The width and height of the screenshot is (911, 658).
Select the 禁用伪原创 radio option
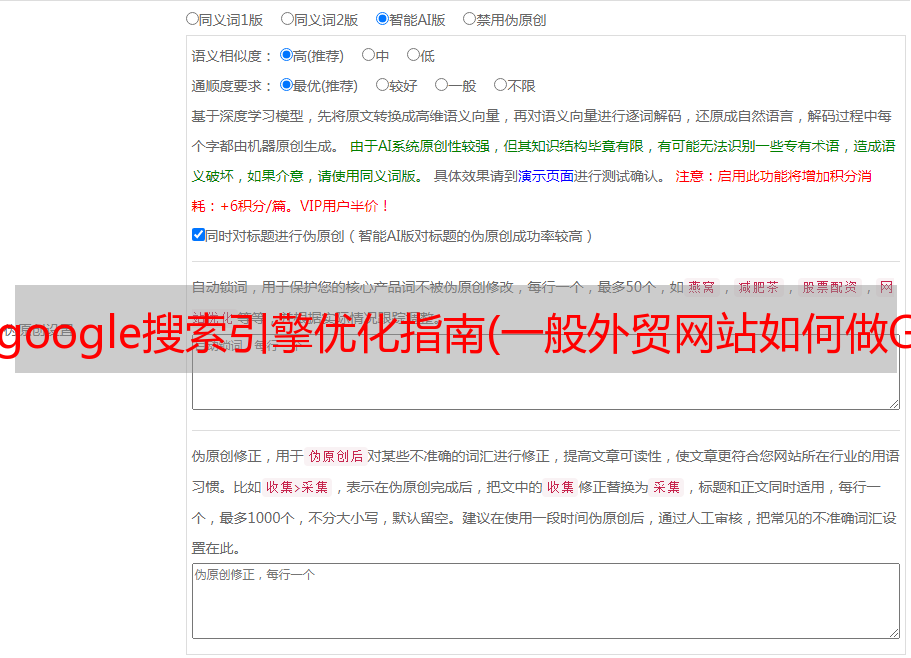[x=469, y=19]
